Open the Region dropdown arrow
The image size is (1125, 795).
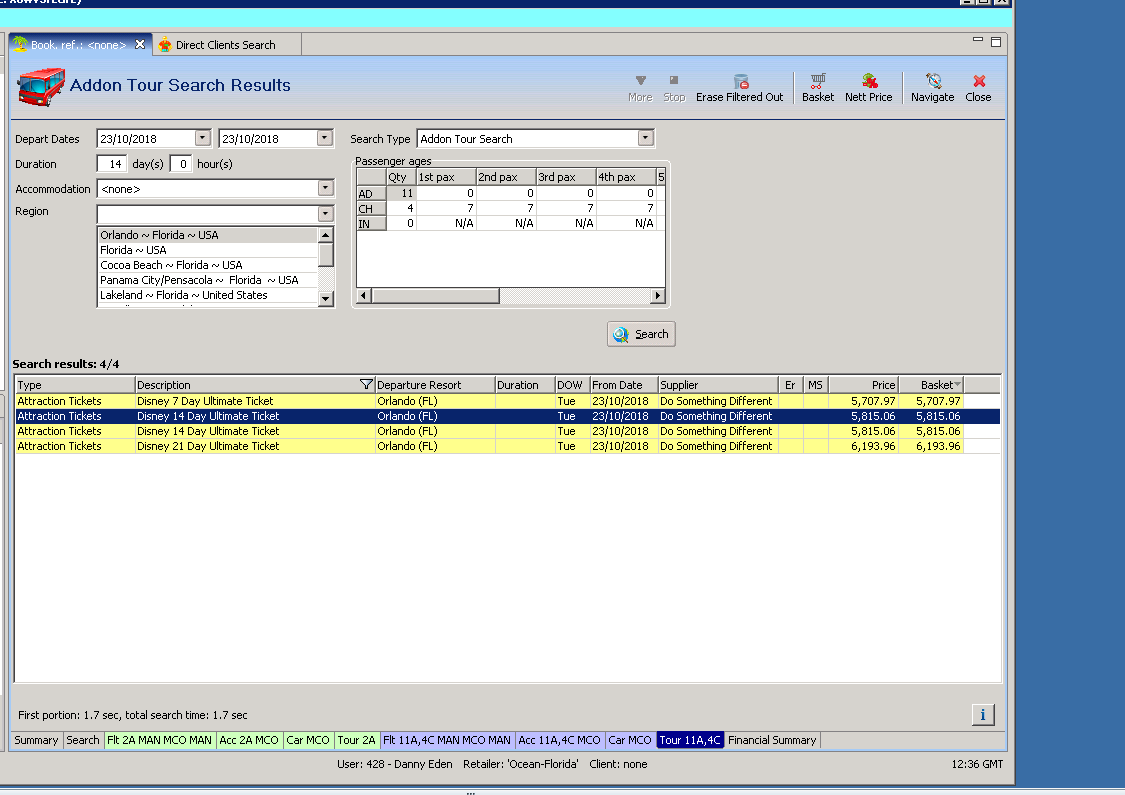point(325,213)
